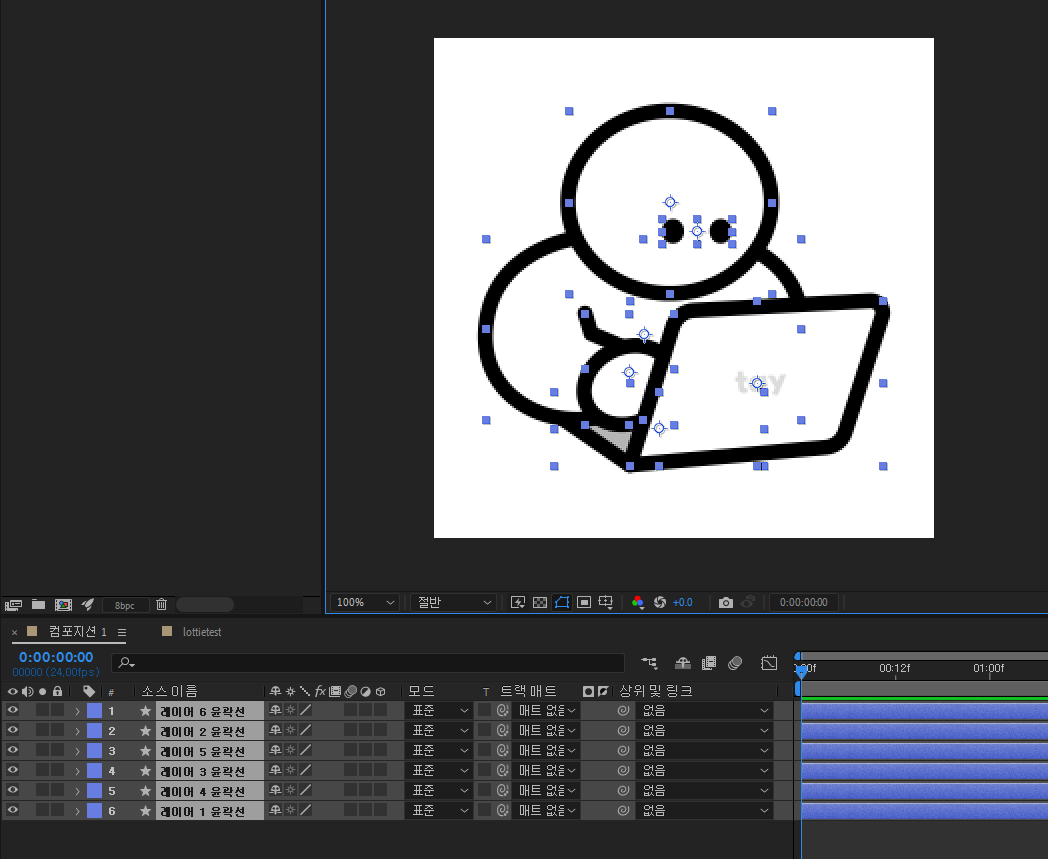Toggle hide shy layers icon
1048x859 pixels.
(x=682, y=662)
